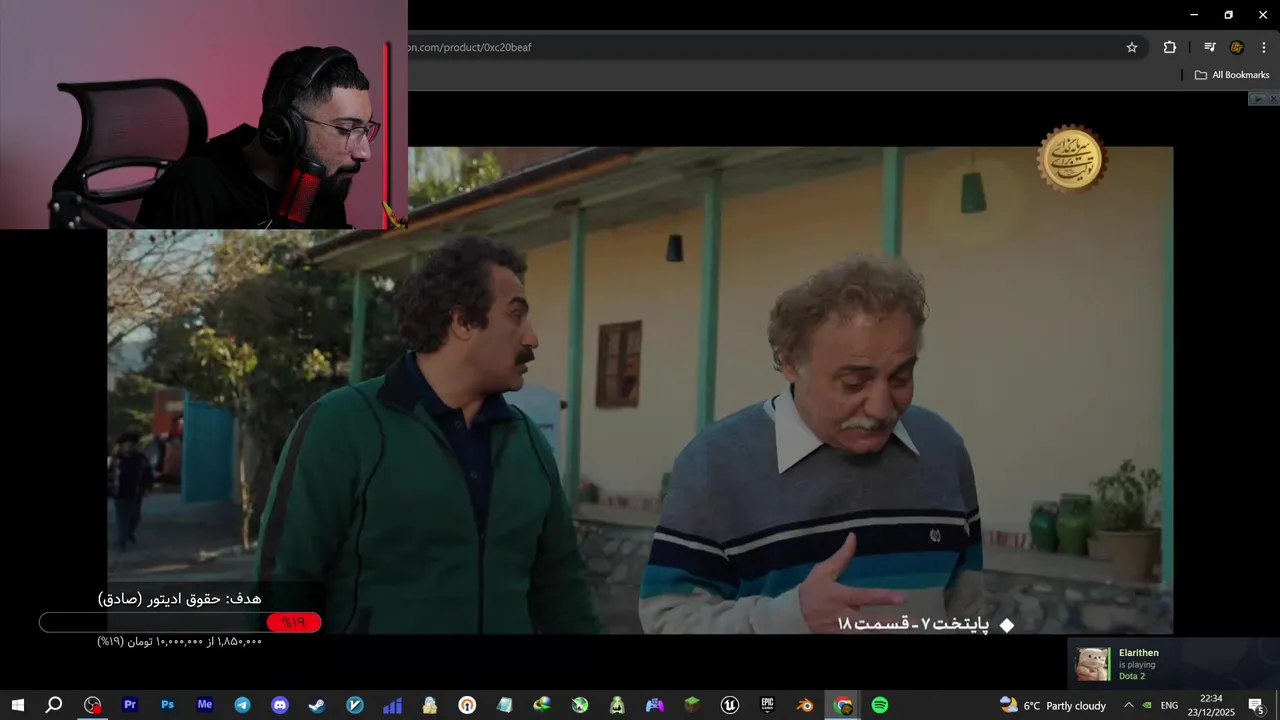
Task: Open Chrome media controls icon
Action: pos(1210,47)
